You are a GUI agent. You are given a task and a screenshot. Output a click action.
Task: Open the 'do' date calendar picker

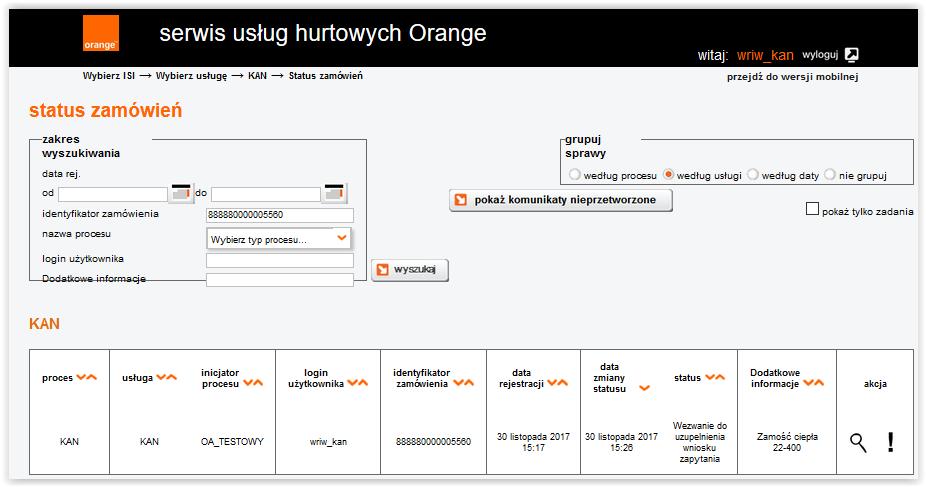click(x=334, y=192)
